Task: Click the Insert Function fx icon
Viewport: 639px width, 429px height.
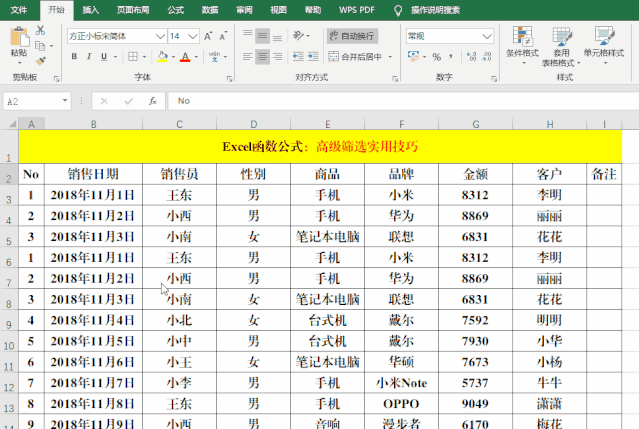Action: 152,101
